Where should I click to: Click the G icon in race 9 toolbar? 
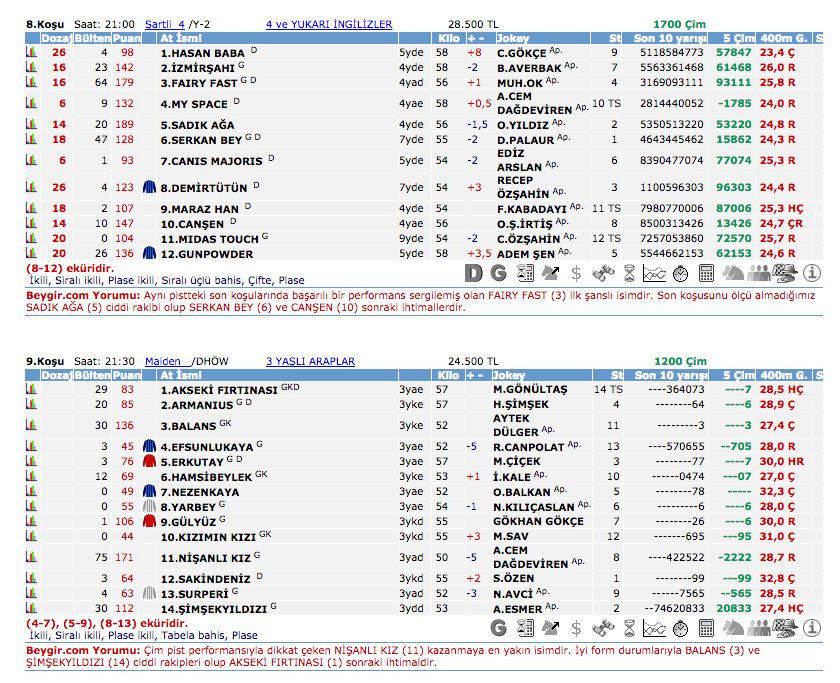pyautogui.click(x=499, y=627)
